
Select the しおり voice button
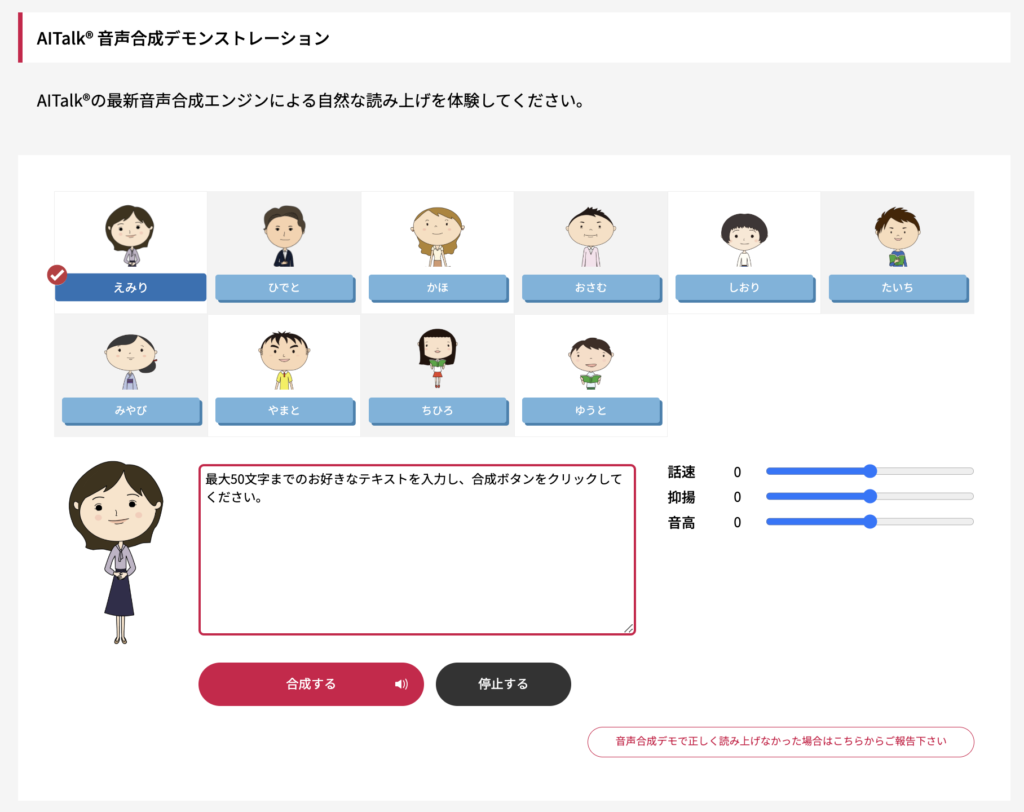(744, 287)
